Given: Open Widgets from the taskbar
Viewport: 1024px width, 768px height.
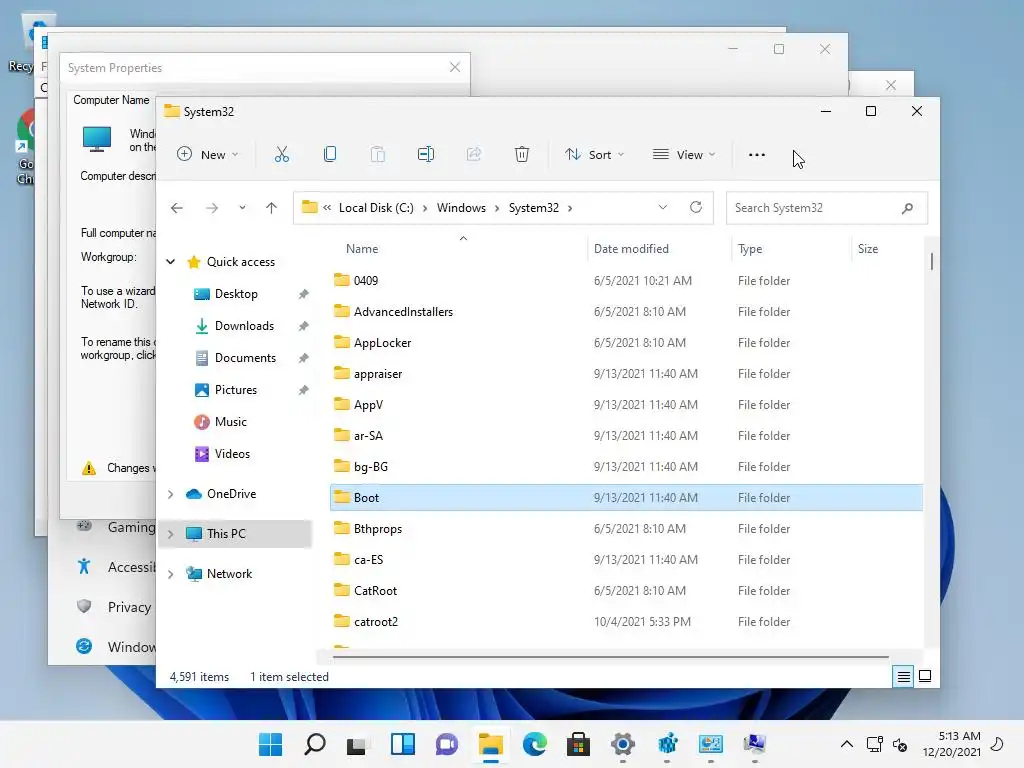Looking at the screenshot, I should pos(402,744).
